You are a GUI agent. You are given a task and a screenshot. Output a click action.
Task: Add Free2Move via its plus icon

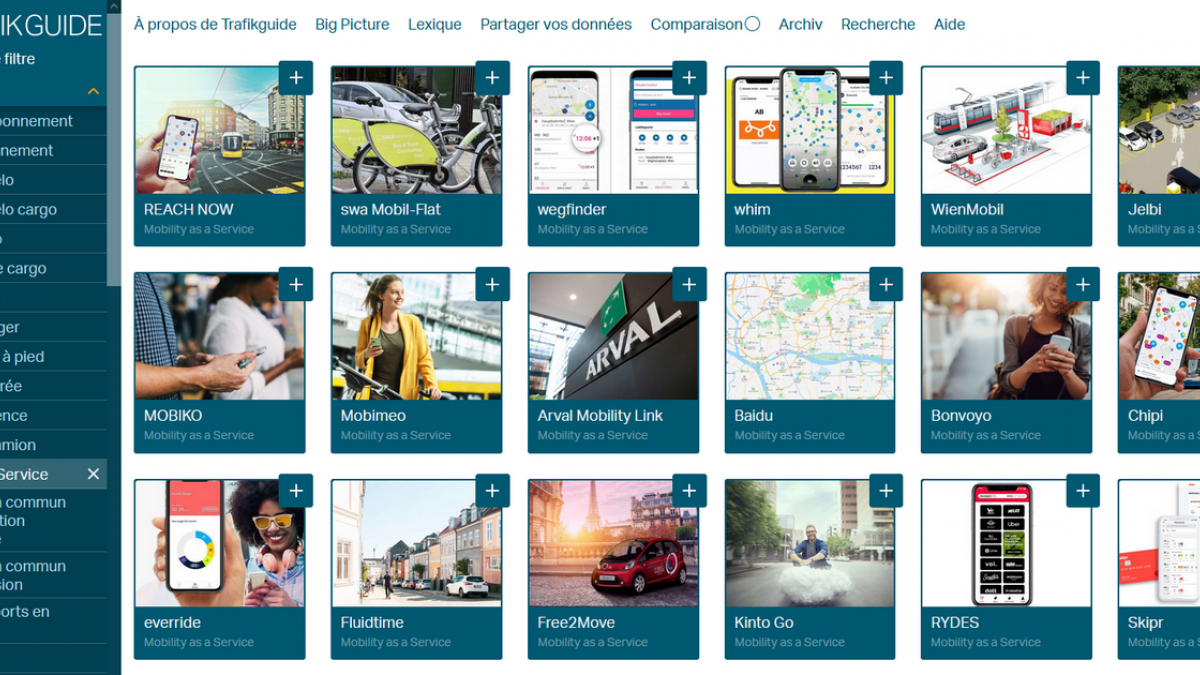tap(689, 491)
